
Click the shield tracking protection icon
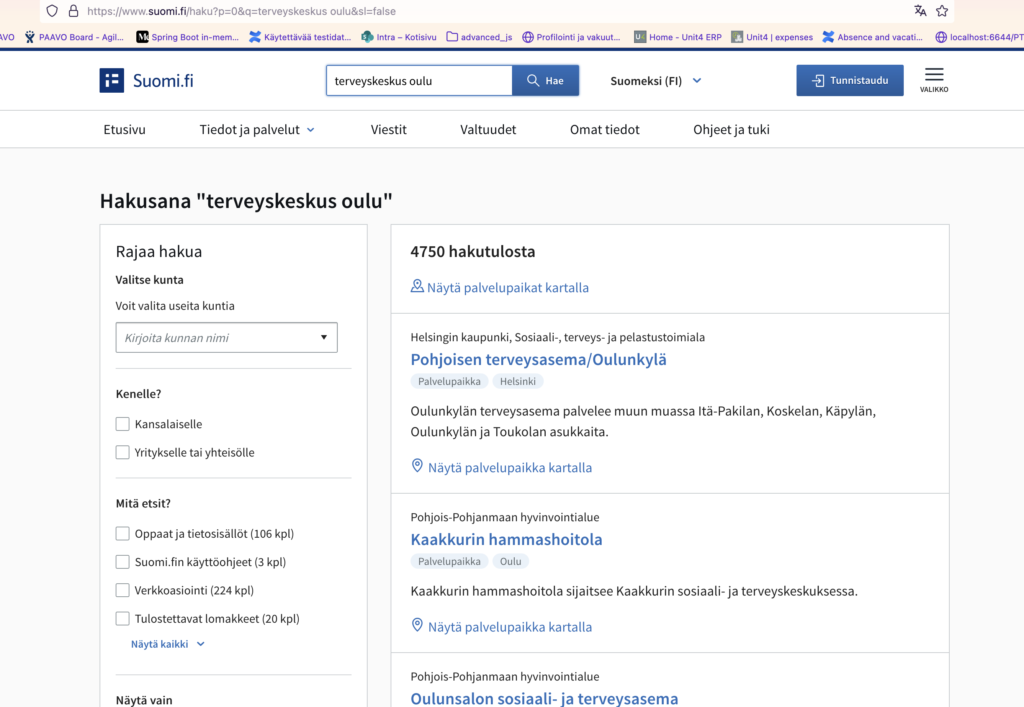pos(52,11)
